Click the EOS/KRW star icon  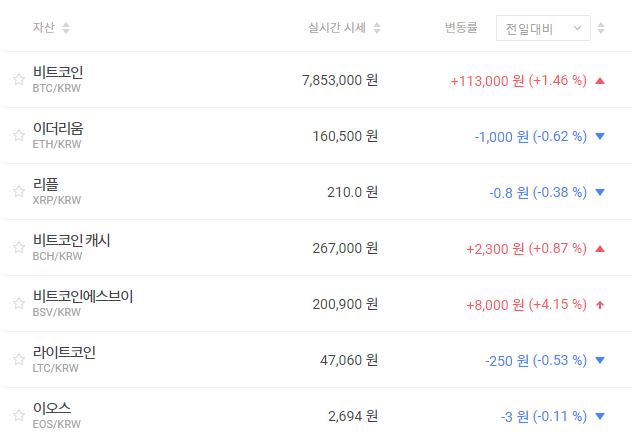[18, 416]
